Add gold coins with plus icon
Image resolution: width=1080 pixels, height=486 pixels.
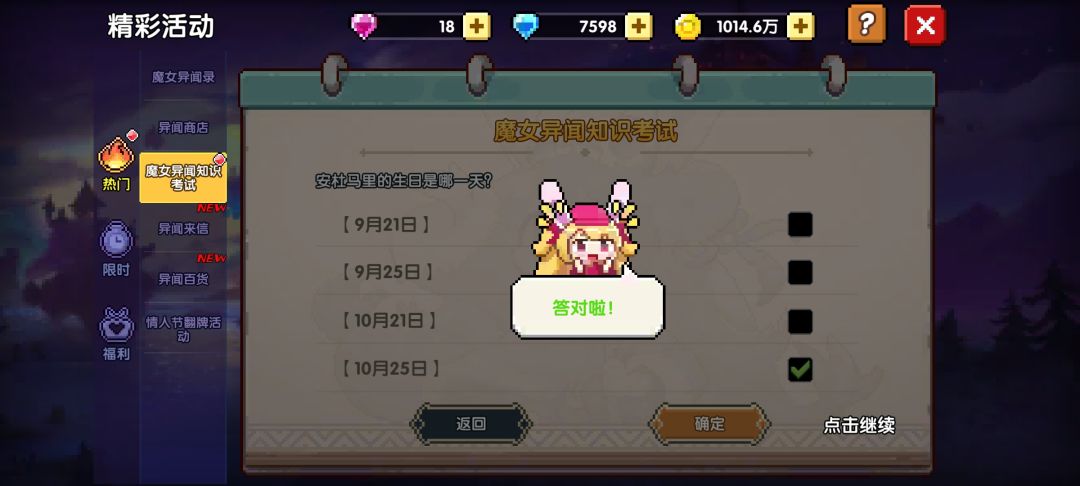coord(800,27)
